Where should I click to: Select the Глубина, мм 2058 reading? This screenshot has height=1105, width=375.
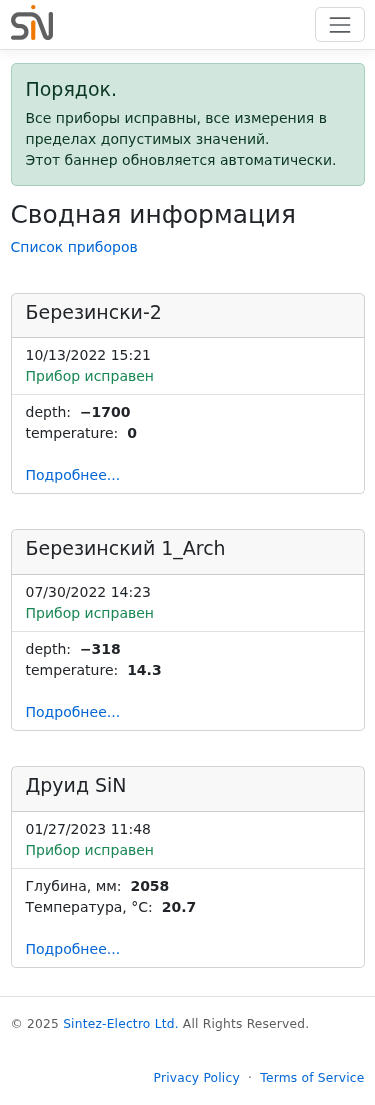97,887
